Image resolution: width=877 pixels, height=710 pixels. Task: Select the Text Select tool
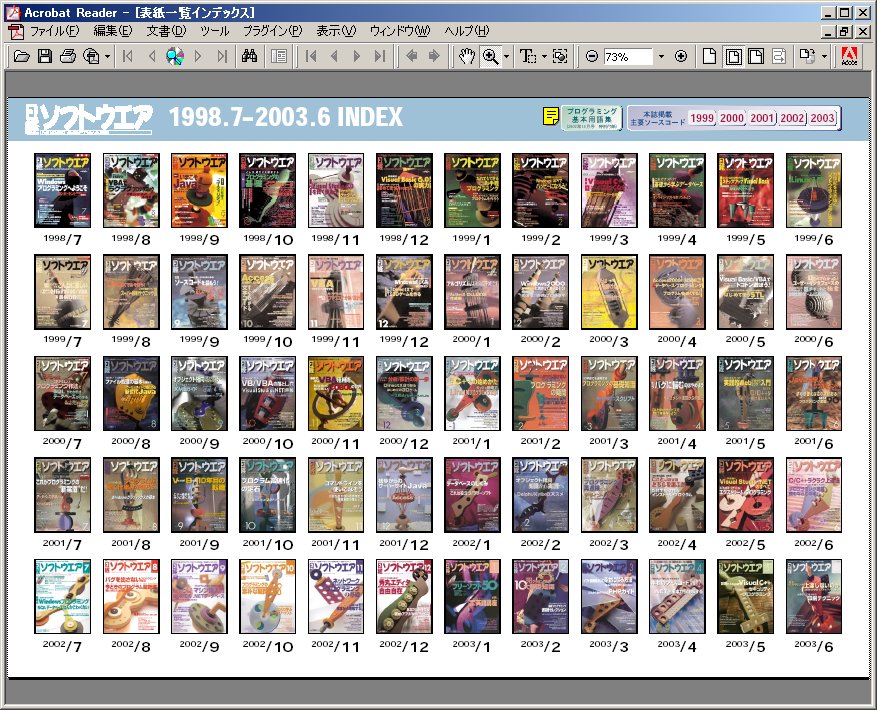coord(527,56)
